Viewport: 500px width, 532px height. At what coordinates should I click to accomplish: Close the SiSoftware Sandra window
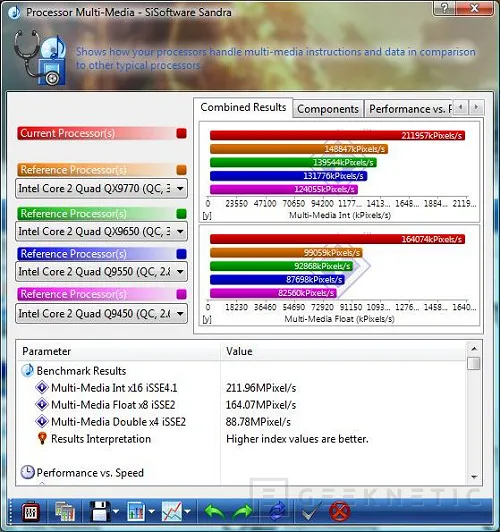coord(475,8)
